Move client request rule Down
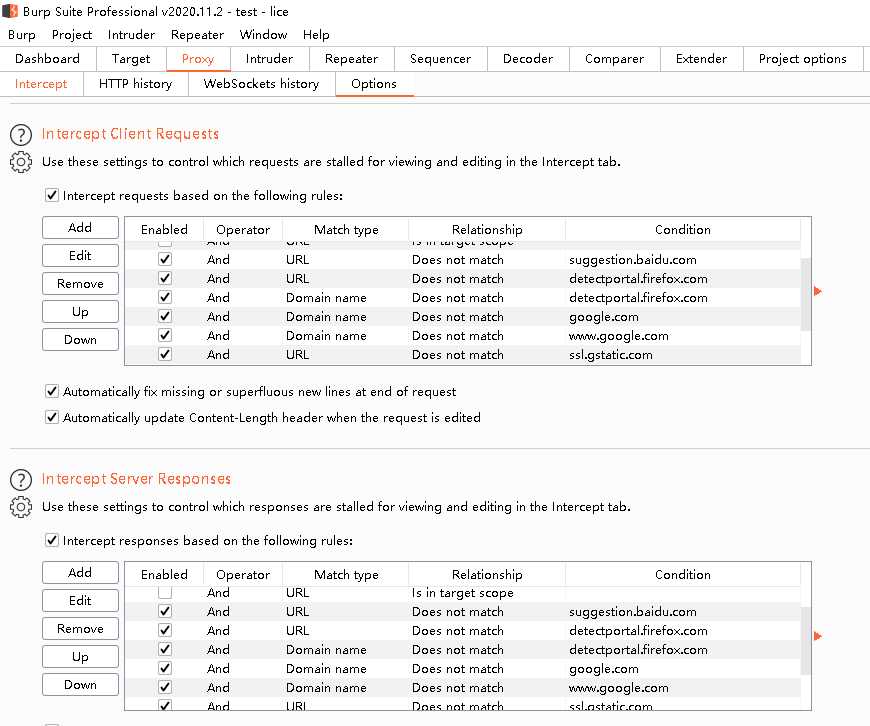 80,340
